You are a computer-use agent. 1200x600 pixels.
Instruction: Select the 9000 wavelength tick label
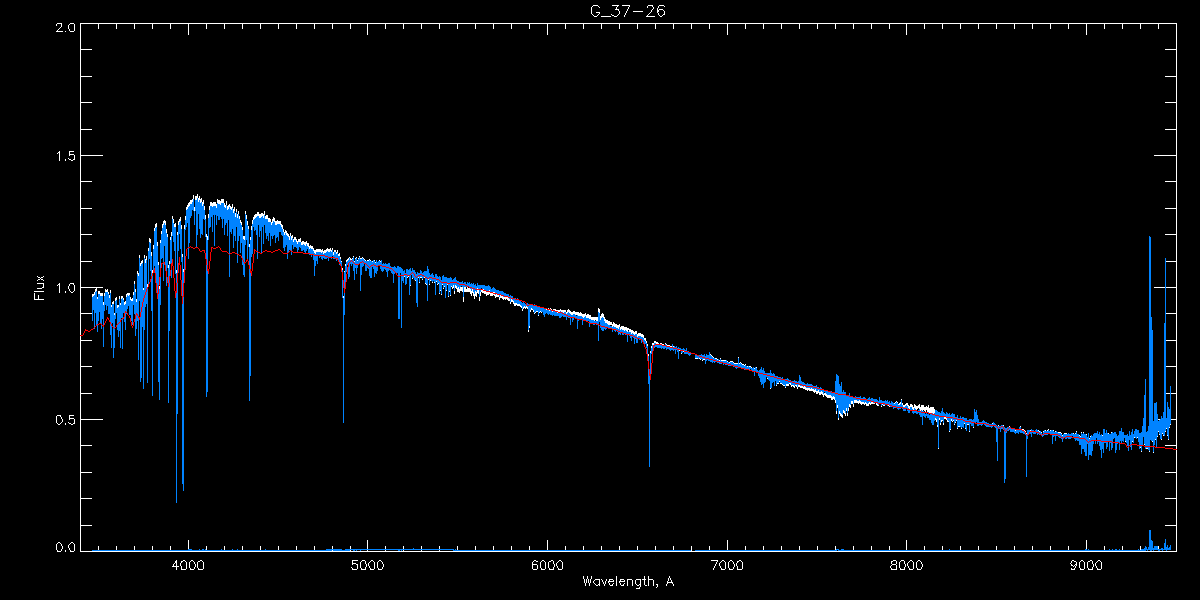click(x=1086, y=565)
